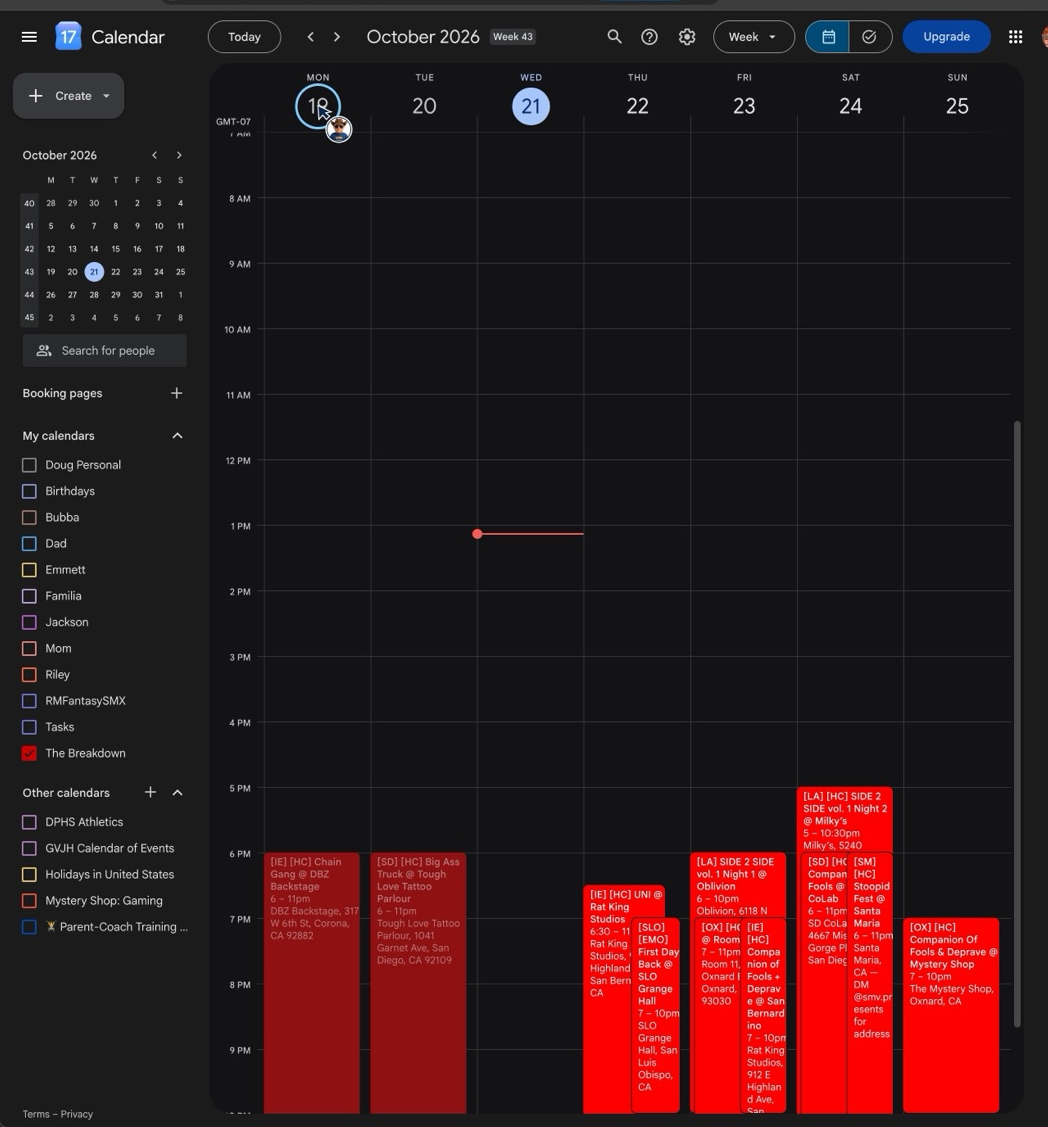Collapse the Other calendars section

coord(178,792)
